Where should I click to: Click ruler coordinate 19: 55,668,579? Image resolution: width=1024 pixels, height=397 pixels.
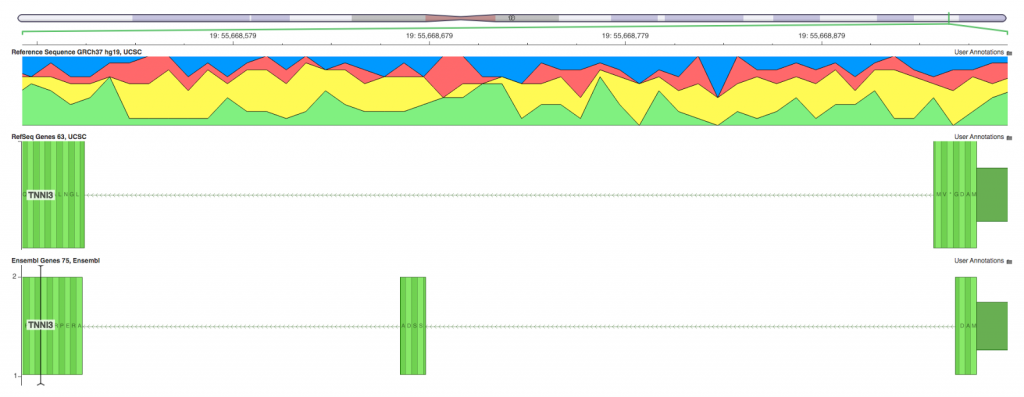pyautogui.click(x=233, y=37)
